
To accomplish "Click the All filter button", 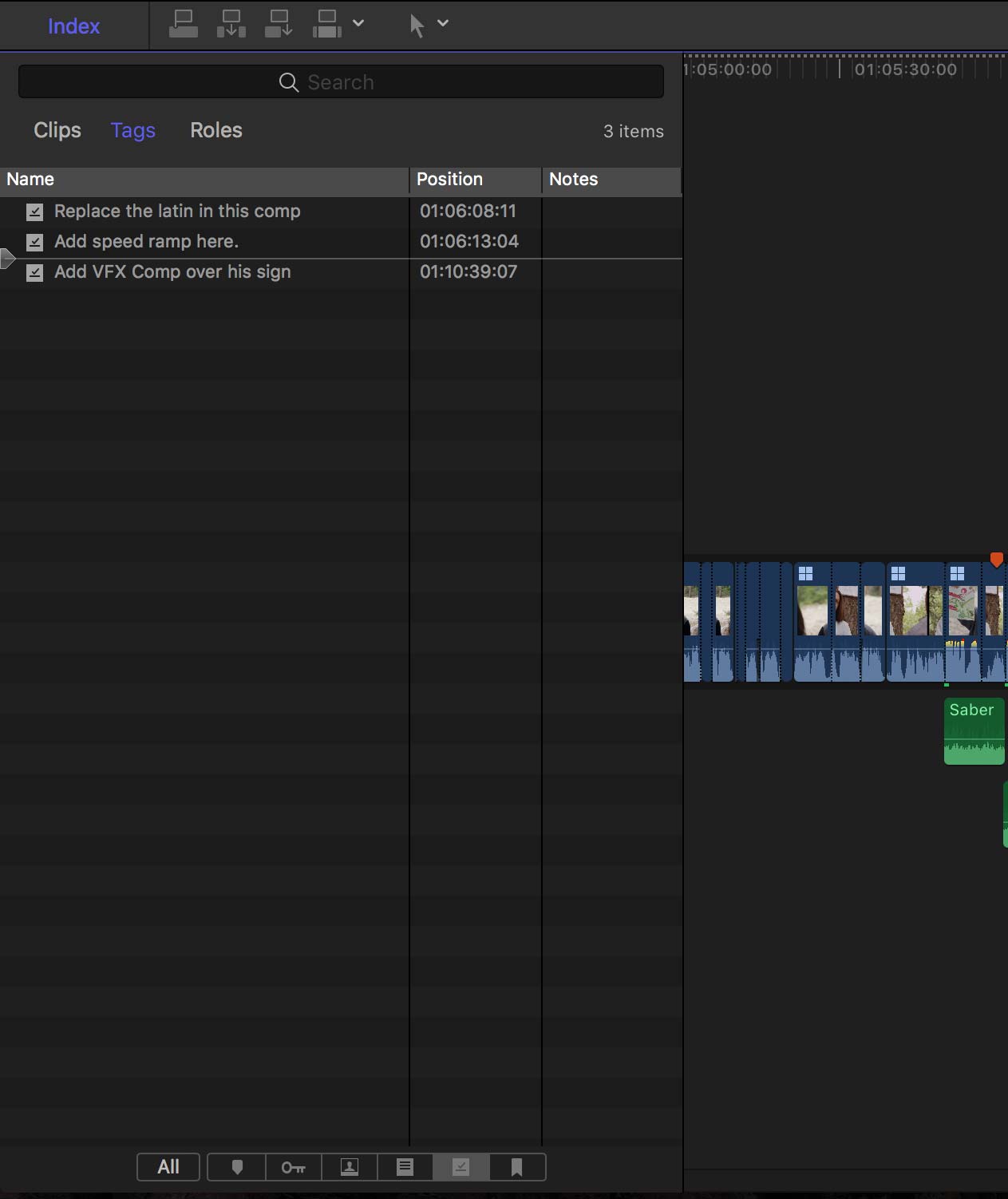I will pos(168,1167).
